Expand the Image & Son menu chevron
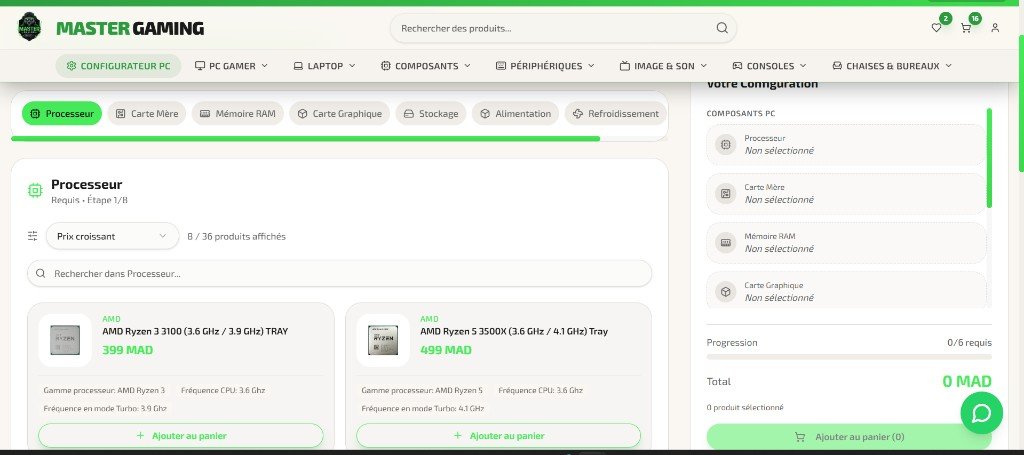 pyautogui.click(x=704, y=66)
